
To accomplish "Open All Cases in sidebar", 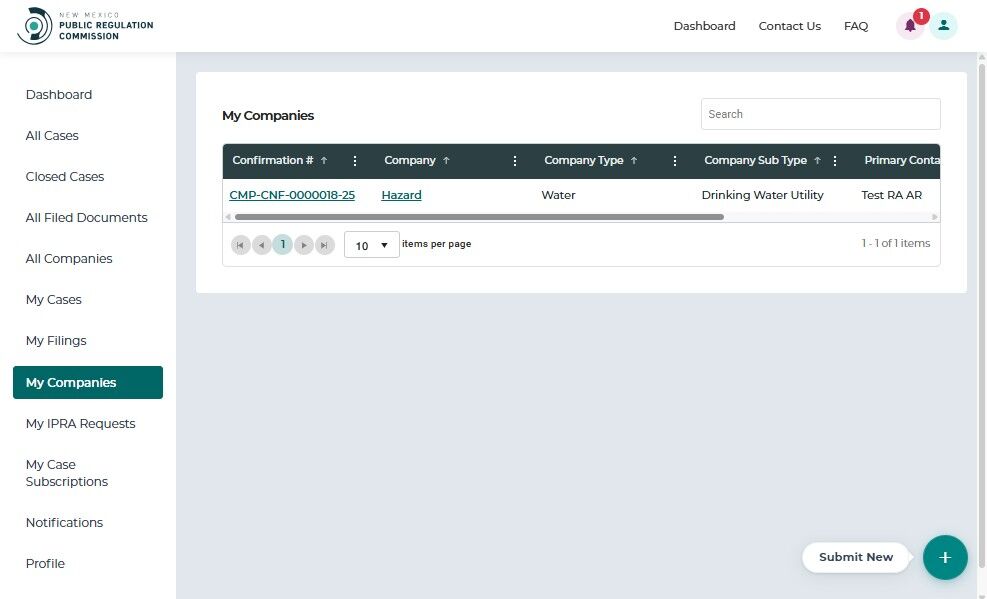I will coord(52,136).
